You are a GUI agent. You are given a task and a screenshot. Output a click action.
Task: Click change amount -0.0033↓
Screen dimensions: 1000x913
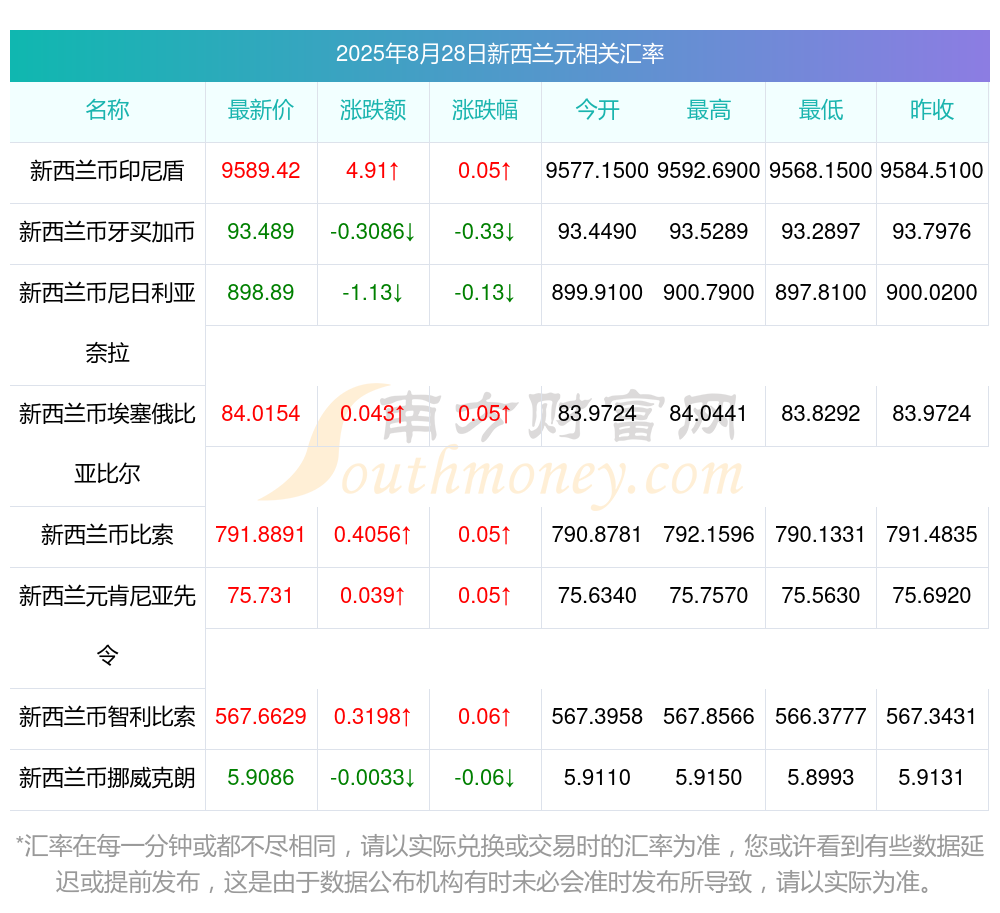(373, 778)
